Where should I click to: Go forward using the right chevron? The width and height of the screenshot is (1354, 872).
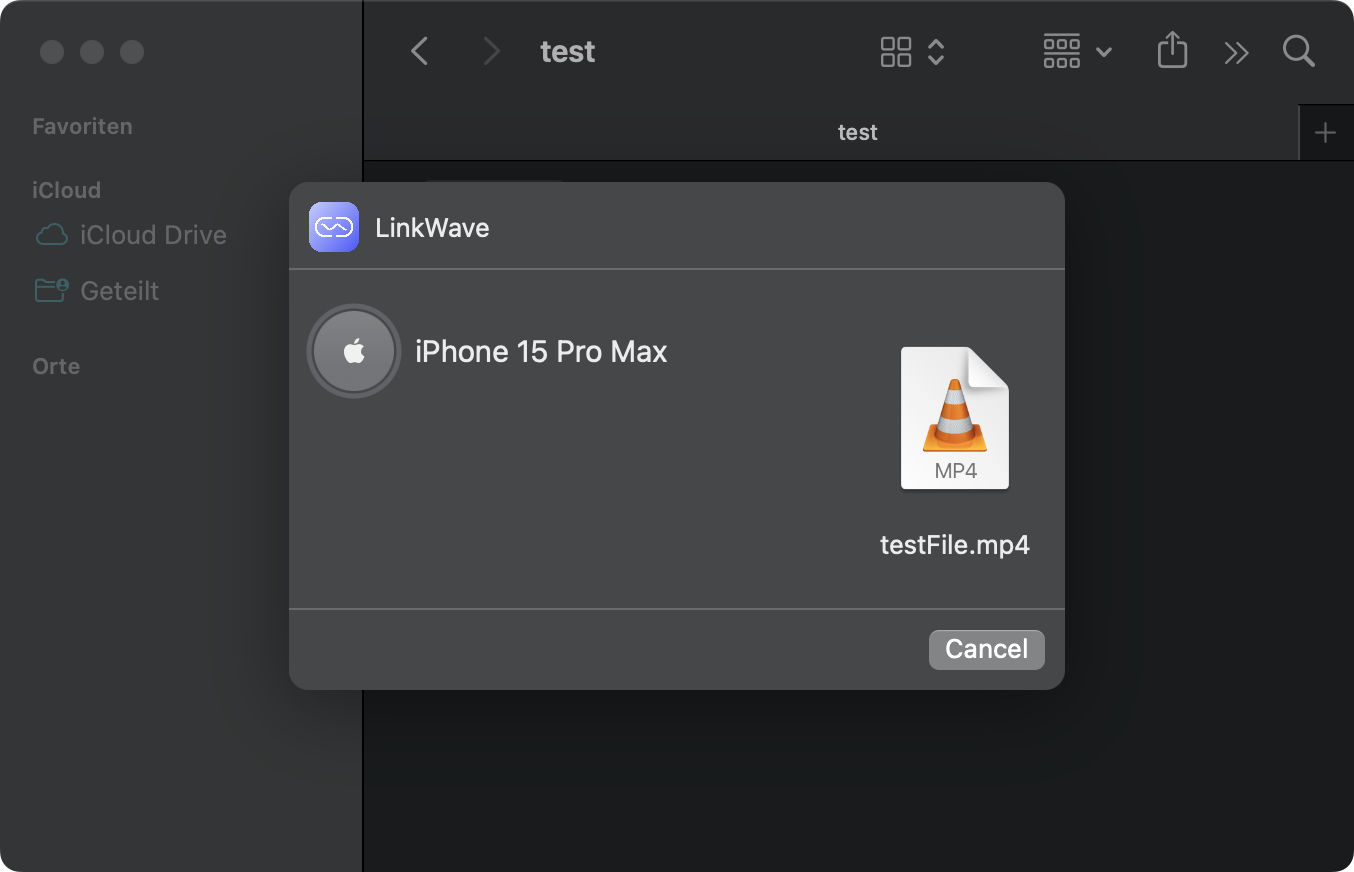(x=490, y=51)
